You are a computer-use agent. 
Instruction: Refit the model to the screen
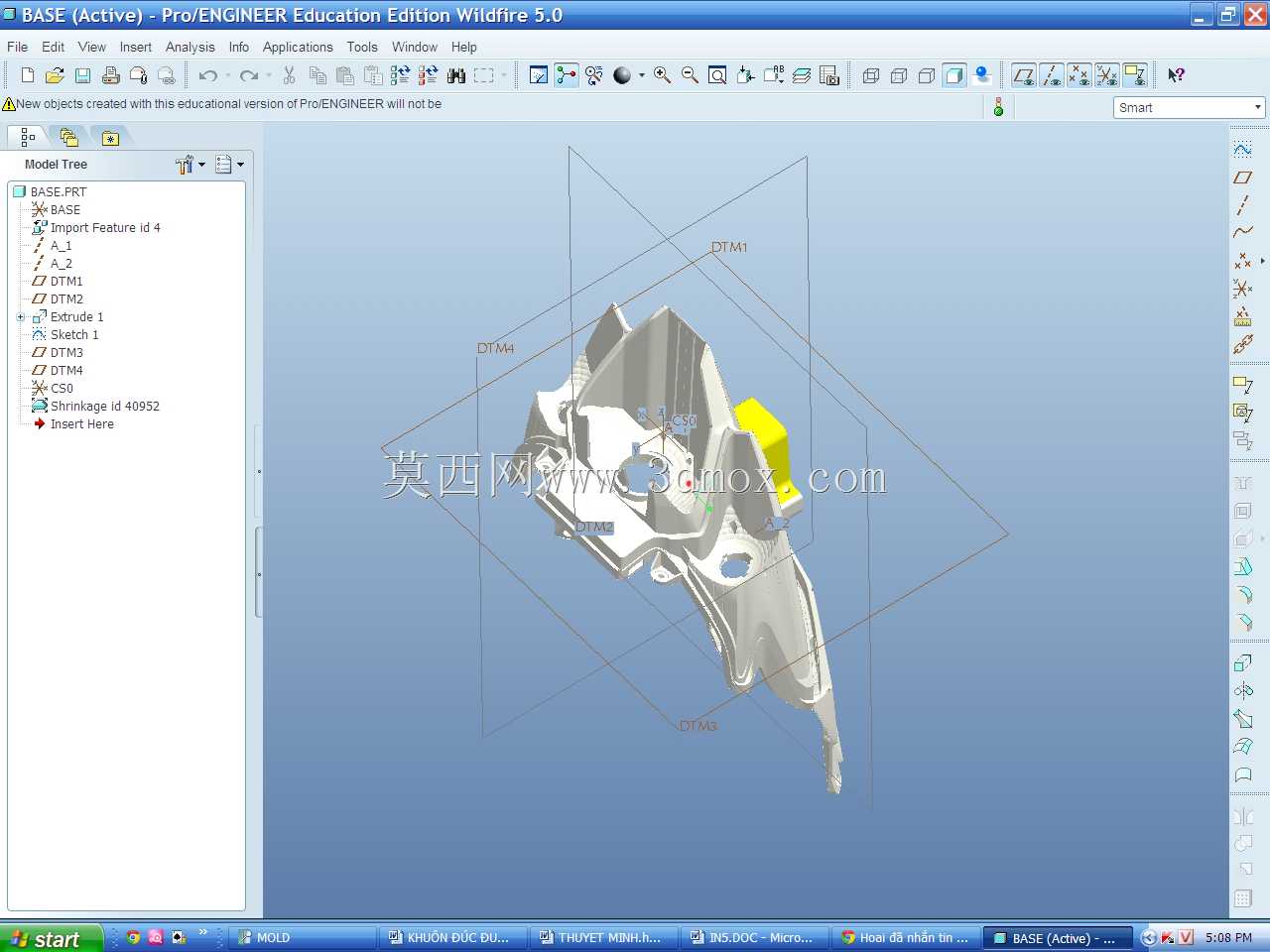pyautogui.click(x=717, y=75)
